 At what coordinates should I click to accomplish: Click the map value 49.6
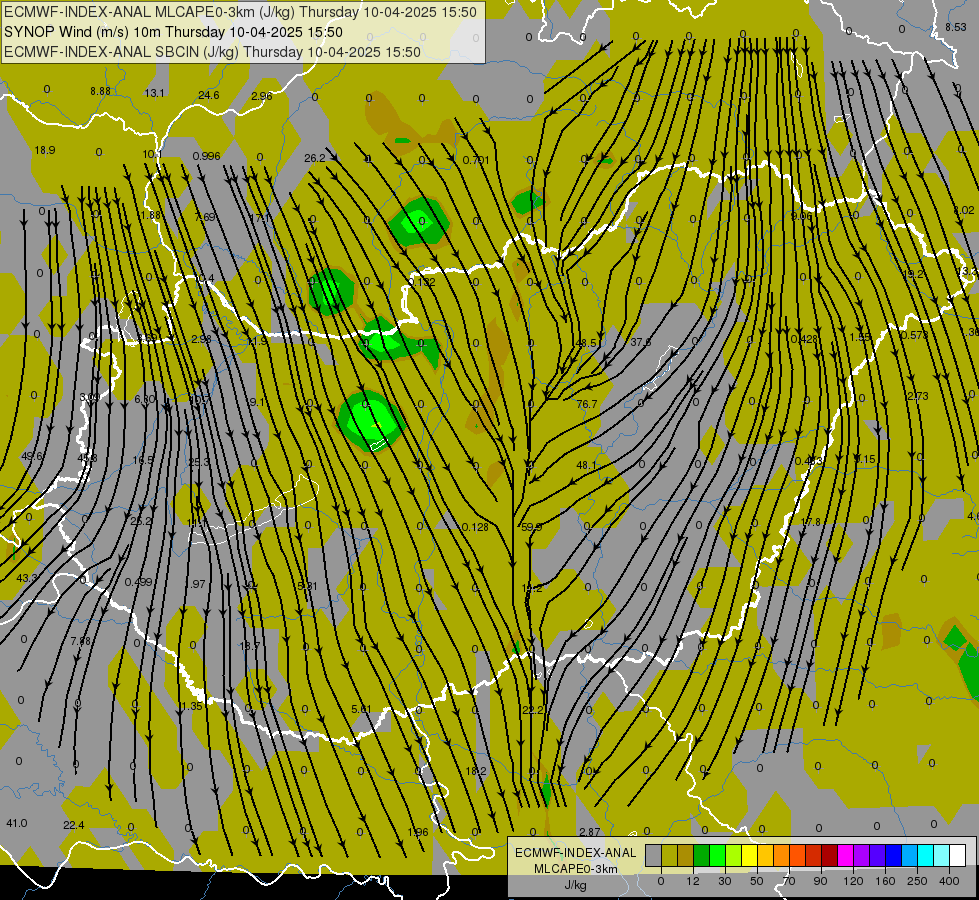32,457
